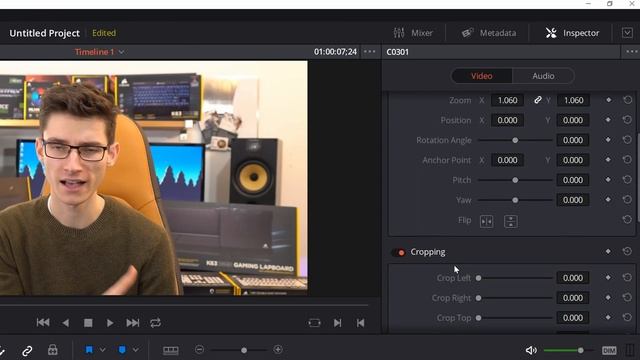
Task: Open the flag color dropdown arrow
Action: (102, 350)
